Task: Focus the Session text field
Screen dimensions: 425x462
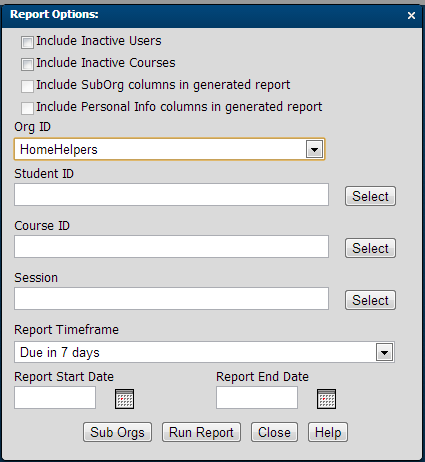Action: pos(171,298)
